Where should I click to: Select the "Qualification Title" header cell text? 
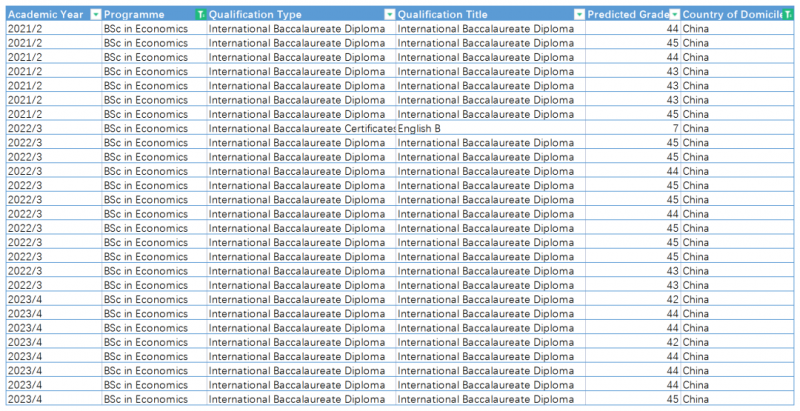[442, 15]
